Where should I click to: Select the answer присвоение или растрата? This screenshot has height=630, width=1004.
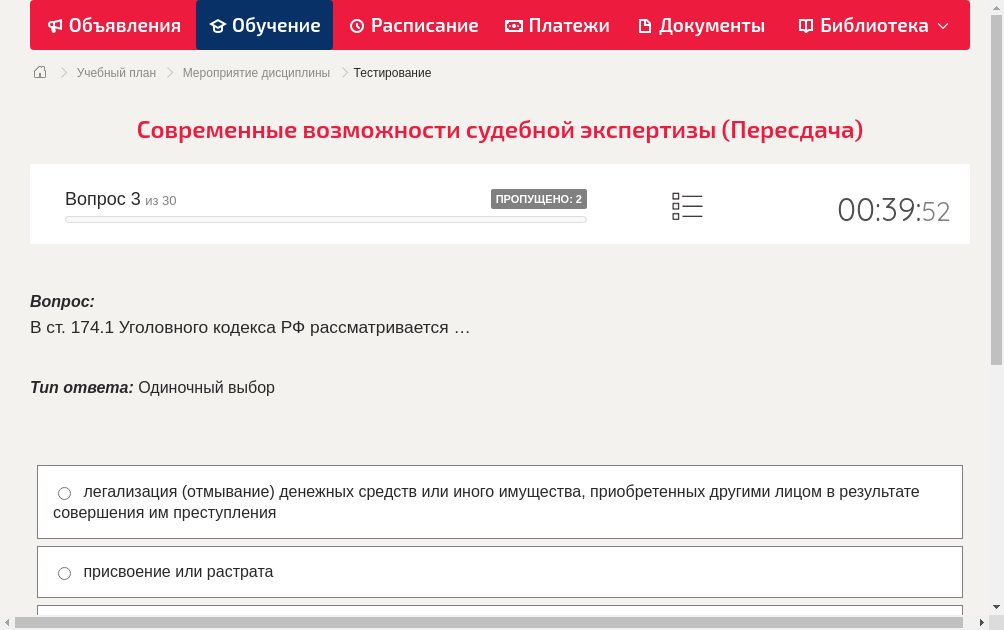[64, 572]
